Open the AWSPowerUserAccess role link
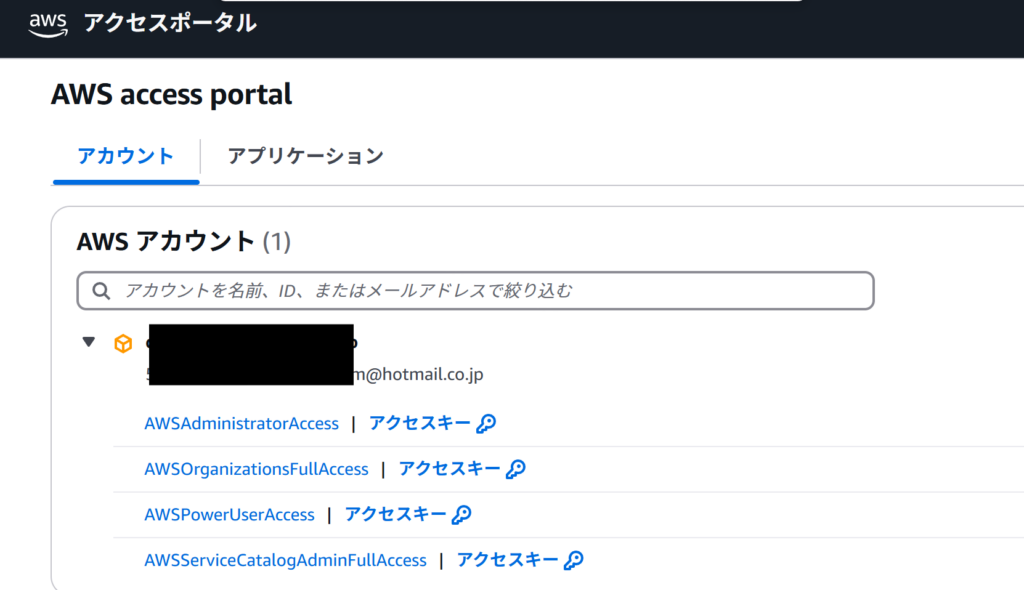 (229, 515)
